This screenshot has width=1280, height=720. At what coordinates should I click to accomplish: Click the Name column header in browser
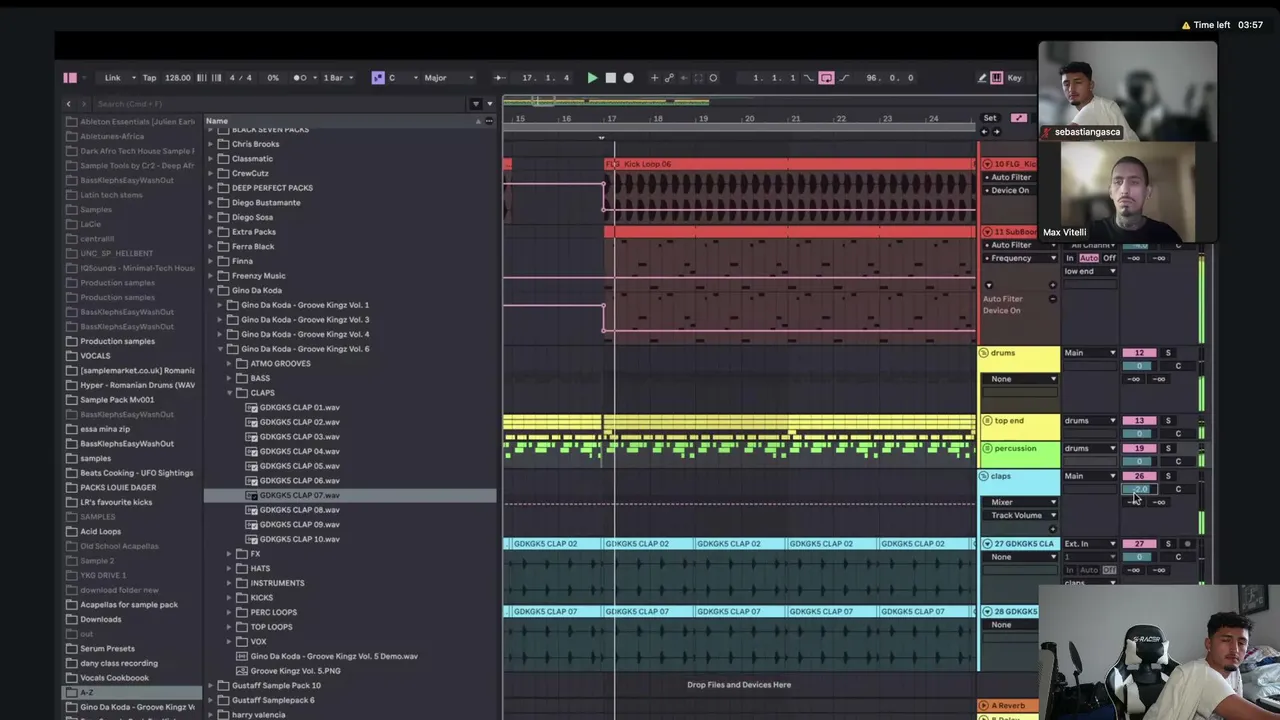pos(217,121)
